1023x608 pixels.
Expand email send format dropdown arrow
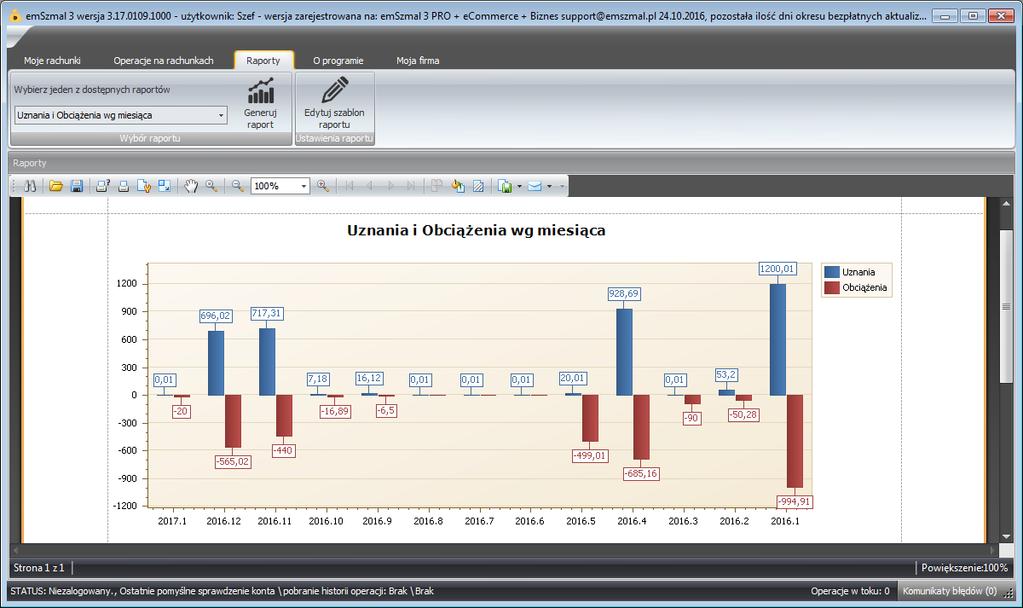pos(549,186)
